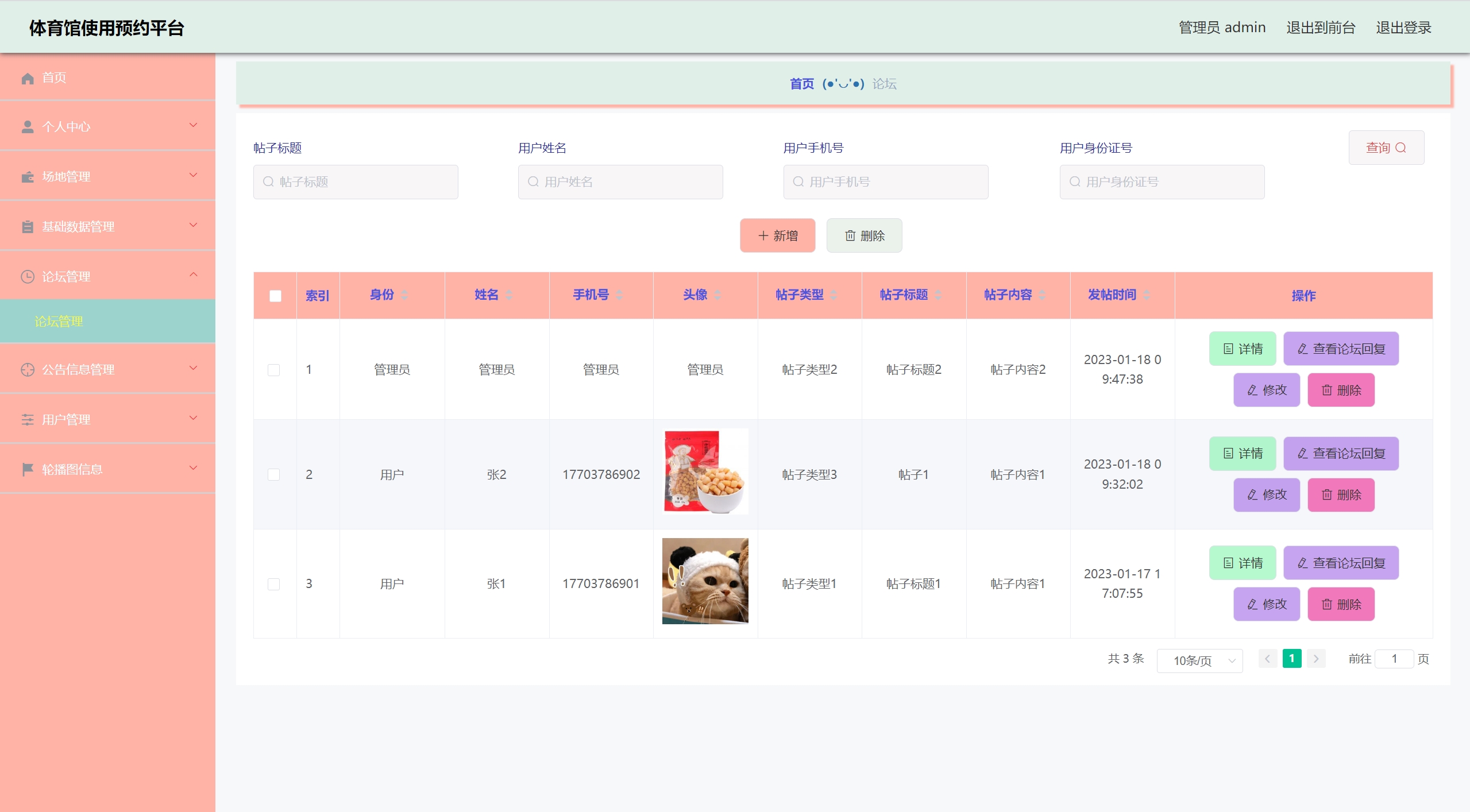Screen dimensions: 1470x812
Task: Click the clock icon beside 论坛管理
Action: click(28, 277)
